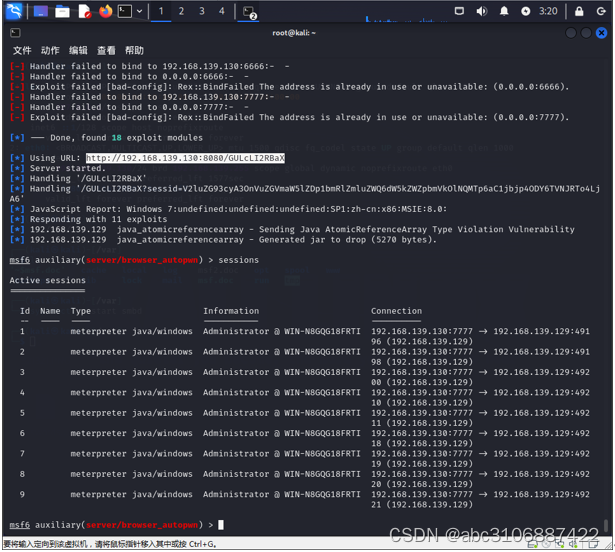This screenshot has width=615, height=552.
Task: Open the Kali dragon applications menu
Action: (x=14, y=11)
